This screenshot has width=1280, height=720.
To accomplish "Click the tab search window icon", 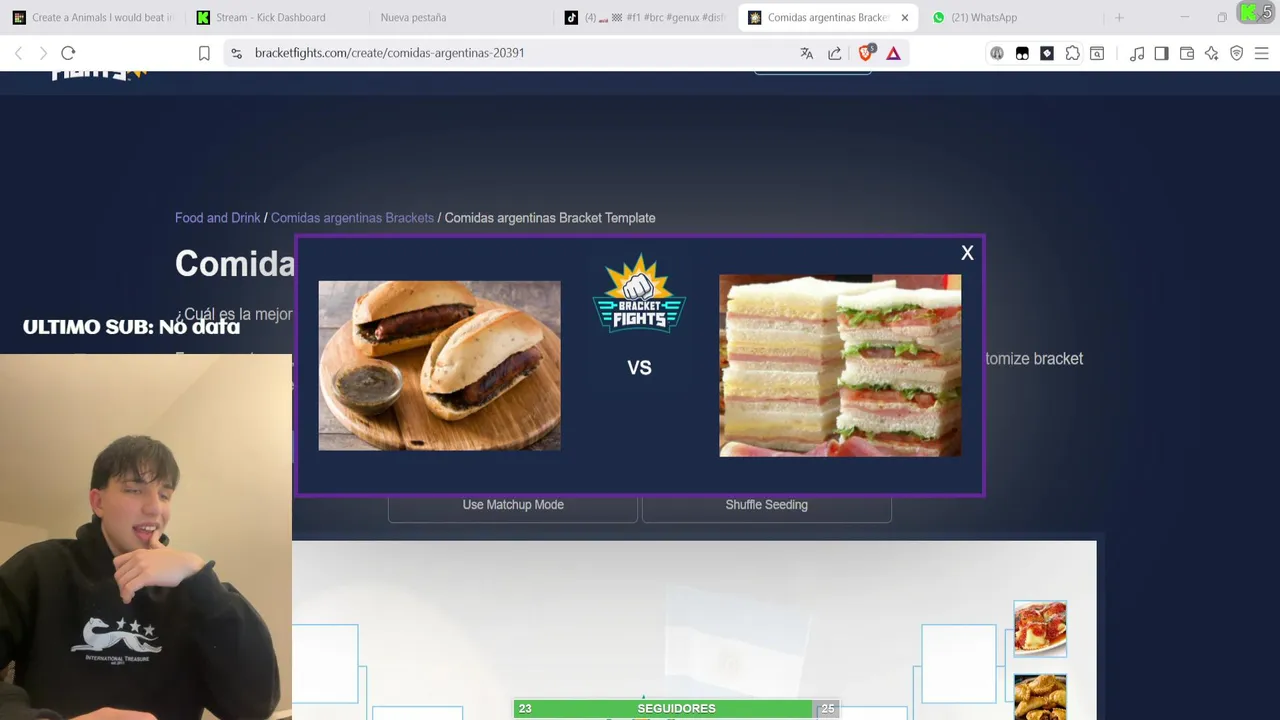I will tap(1097, 53).
